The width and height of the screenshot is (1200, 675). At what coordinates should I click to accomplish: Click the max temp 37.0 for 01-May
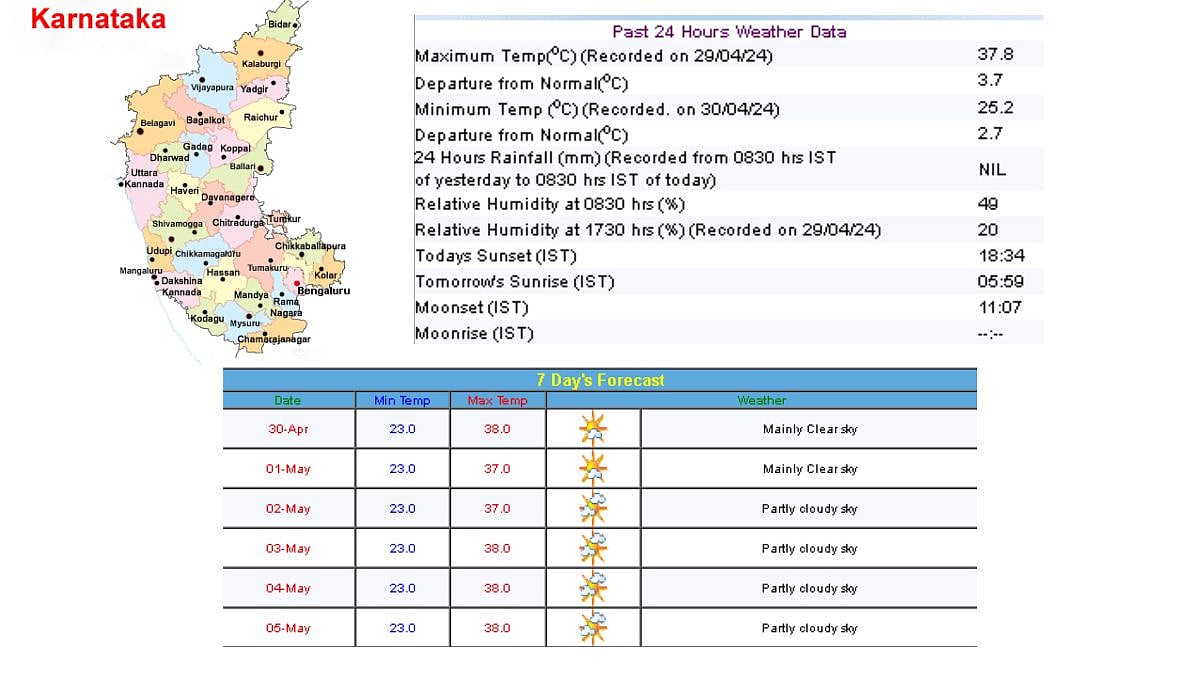click(497, 469)
